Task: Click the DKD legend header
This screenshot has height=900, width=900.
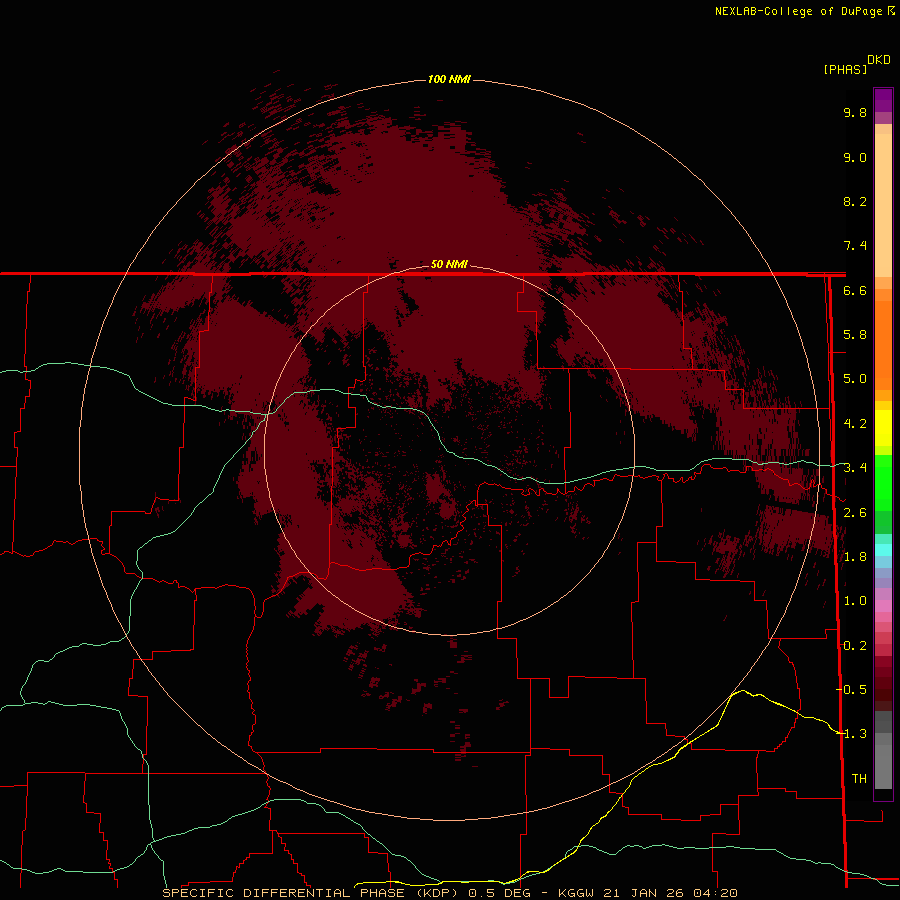Action: (879, 60)
